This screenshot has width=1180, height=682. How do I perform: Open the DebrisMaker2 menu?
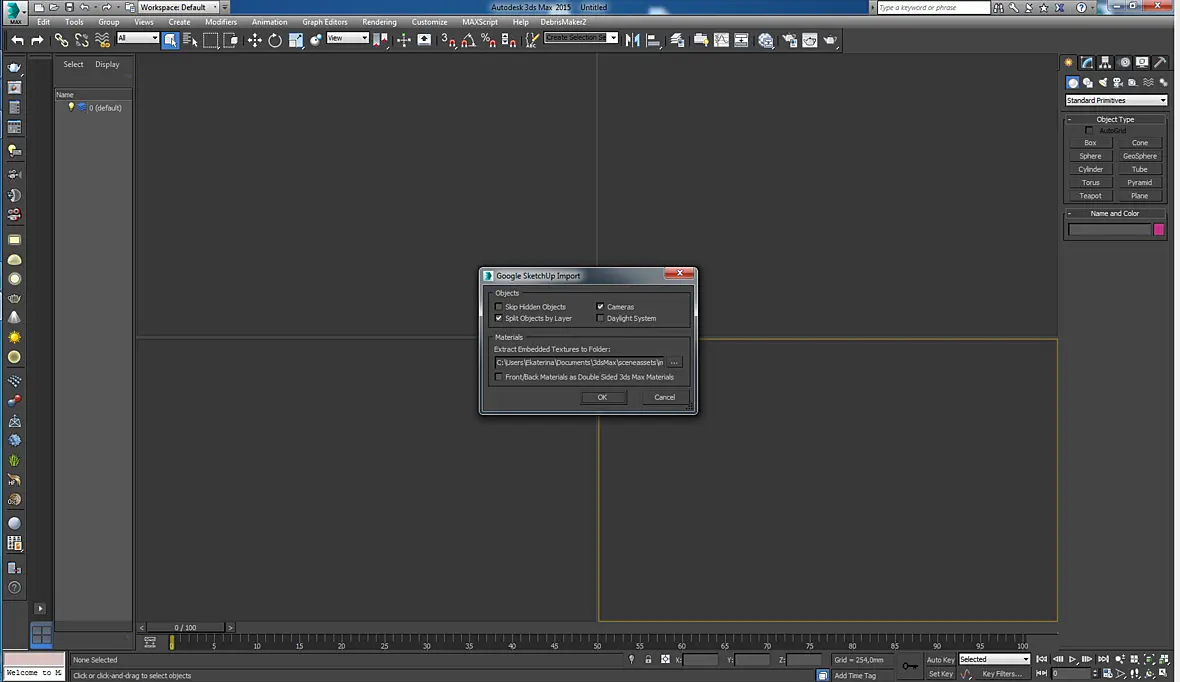click(x=563, y=22)
